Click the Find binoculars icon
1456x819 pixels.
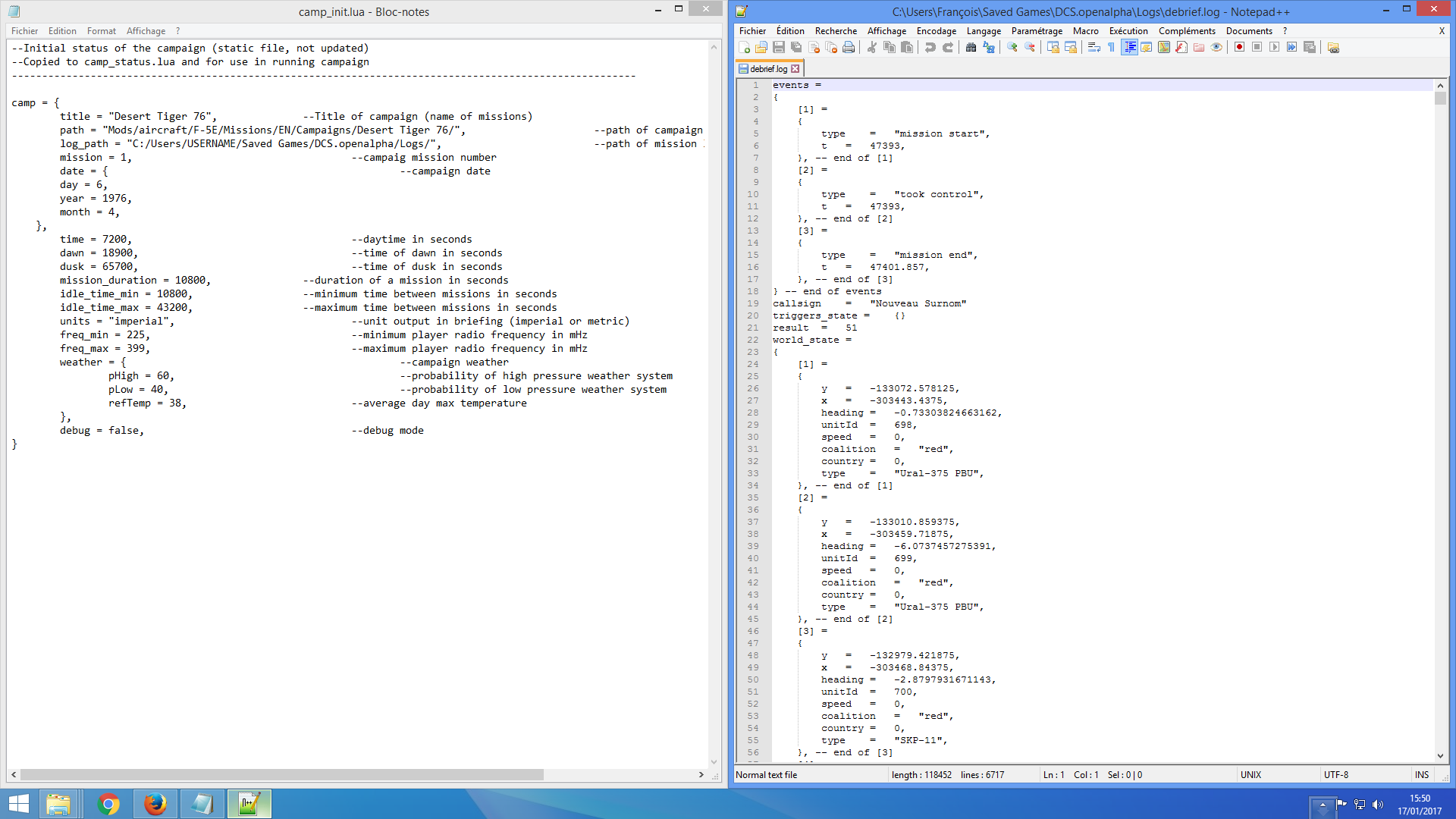pos(971,47)
